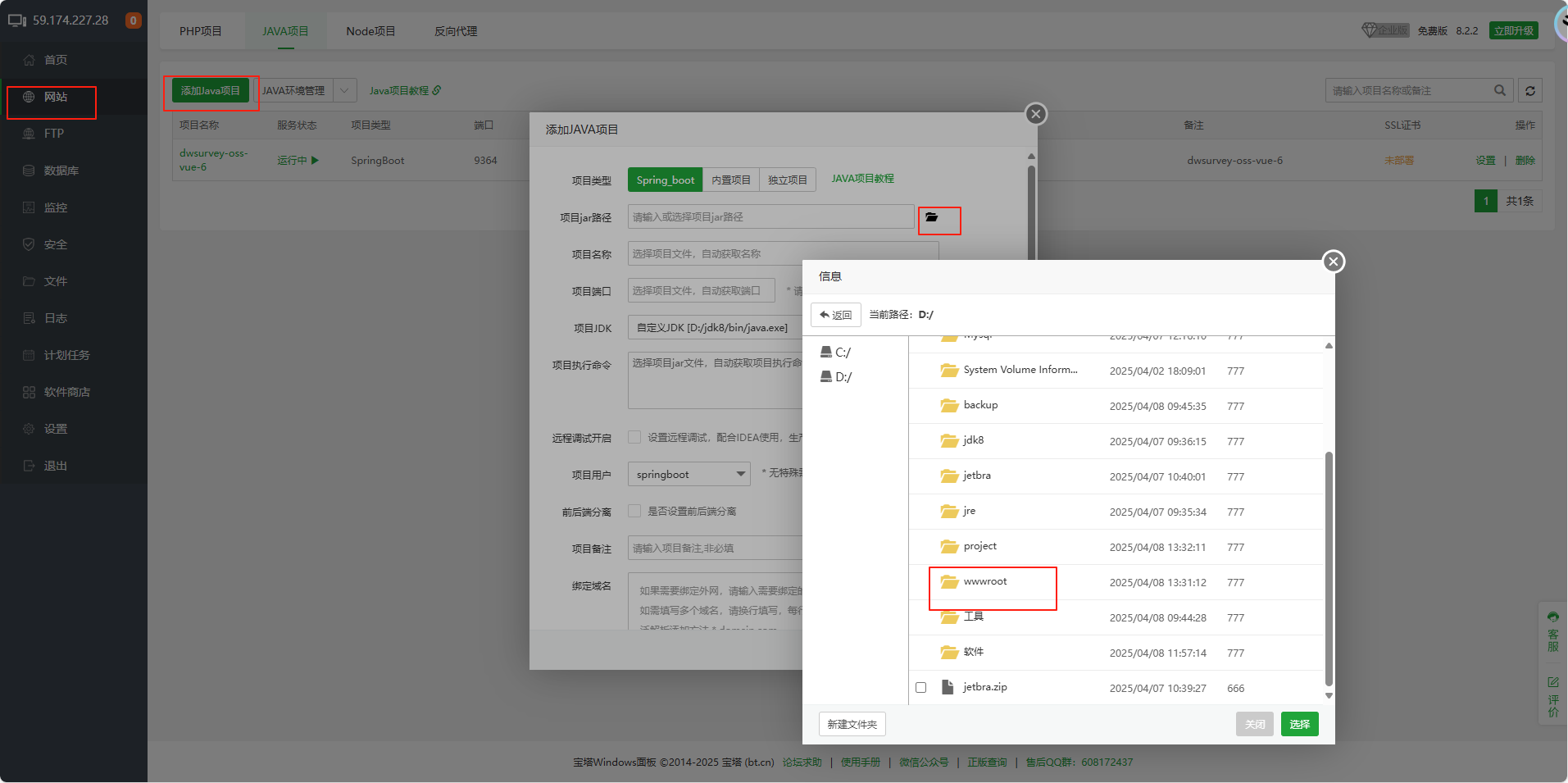The width and height of the screenshot is (1568, 783).
Task: Enable 设置远程调试 checkbox
Action: click(634, 437)
